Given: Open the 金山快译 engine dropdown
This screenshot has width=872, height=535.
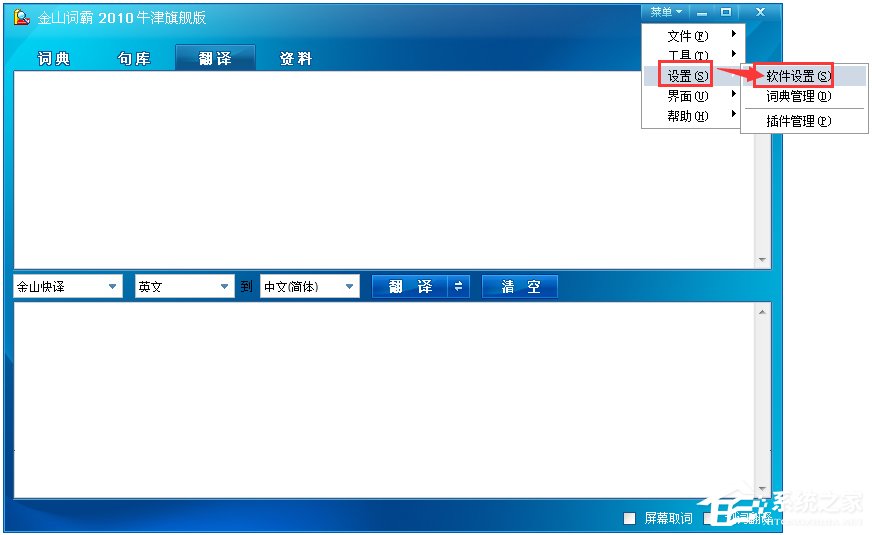Looking at the screenshot, I should coord(67,286).
